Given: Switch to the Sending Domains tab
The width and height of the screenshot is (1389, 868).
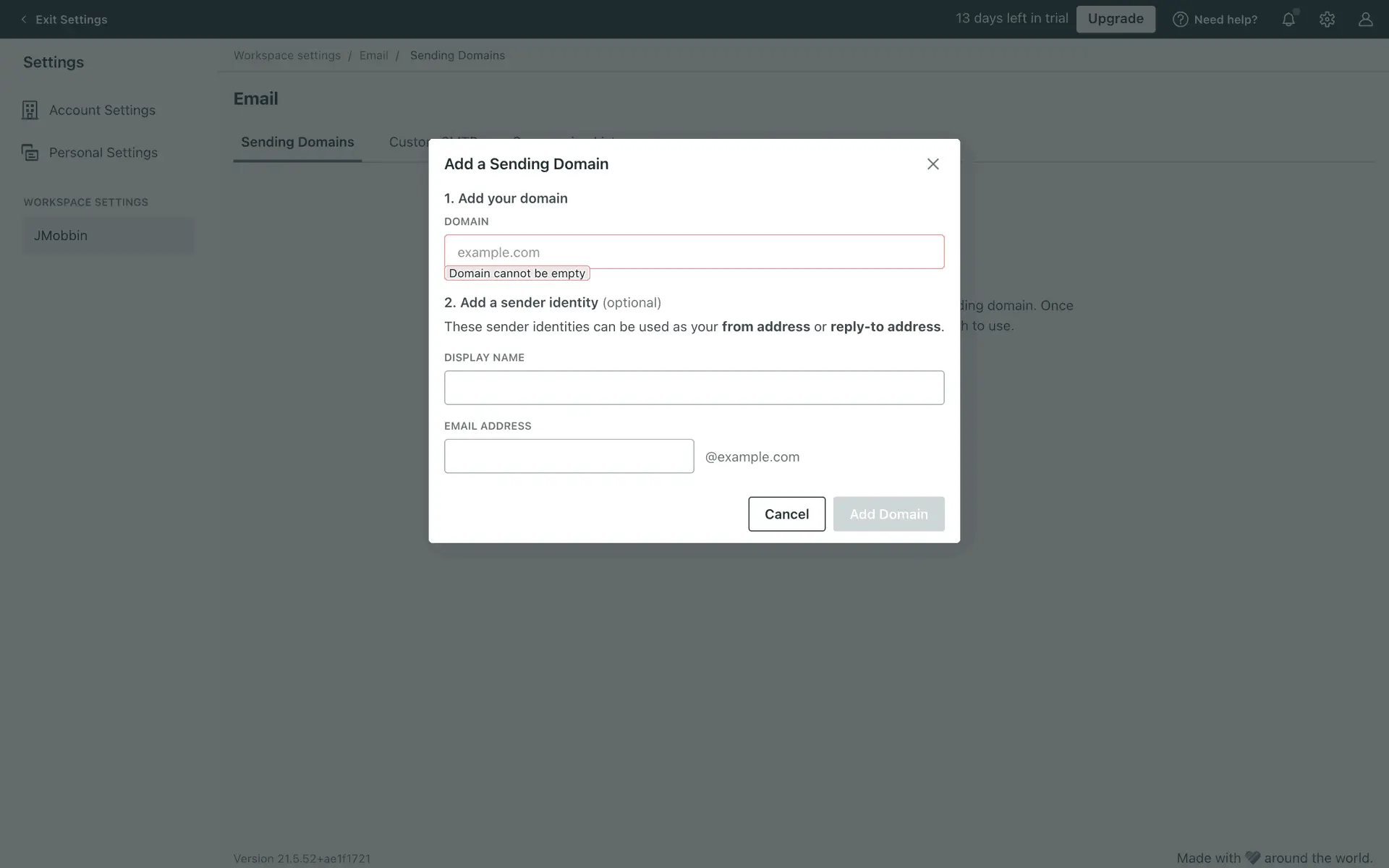Looking at the screenshot, I should [x=297, y=142].
